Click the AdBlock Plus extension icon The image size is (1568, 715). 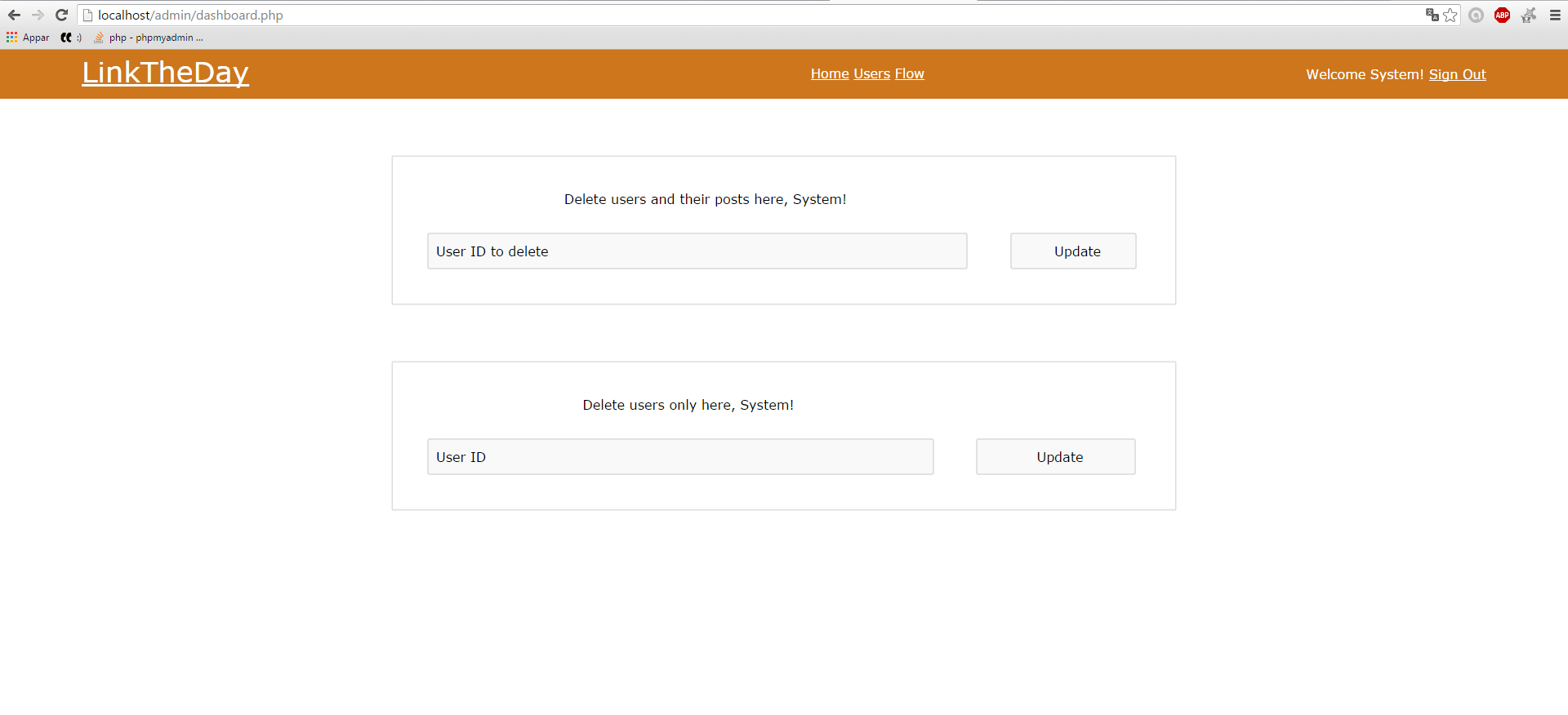tap(1502, 15)
